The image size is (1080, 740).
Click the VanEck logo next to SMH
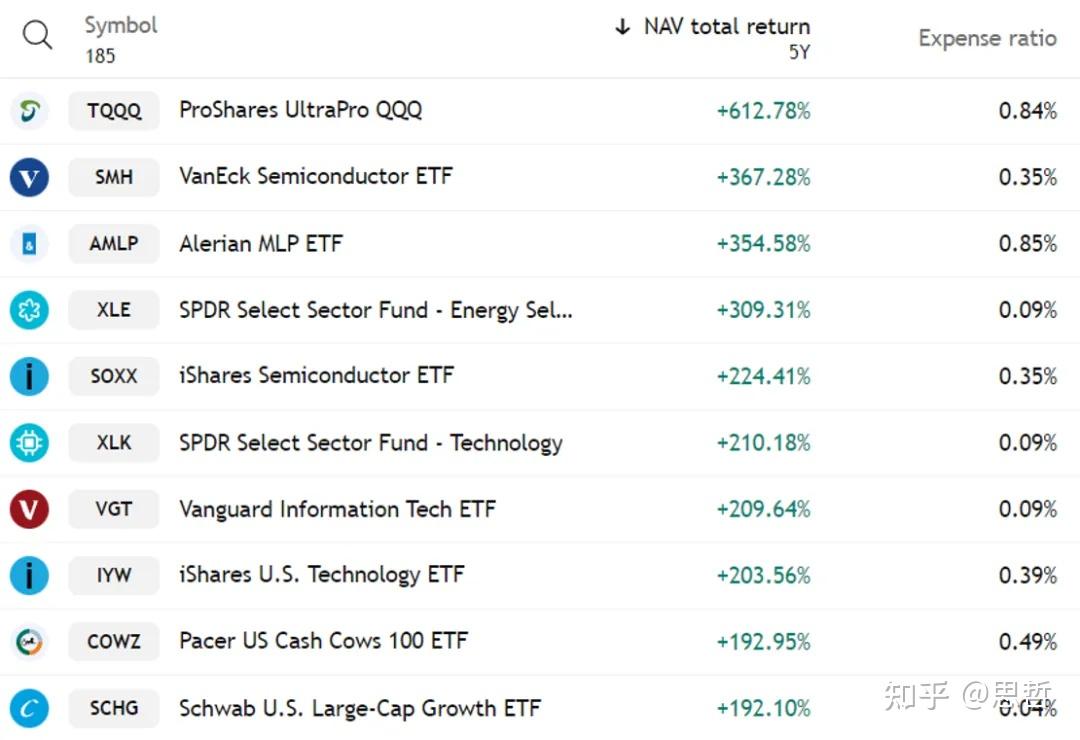click(29, 177)
